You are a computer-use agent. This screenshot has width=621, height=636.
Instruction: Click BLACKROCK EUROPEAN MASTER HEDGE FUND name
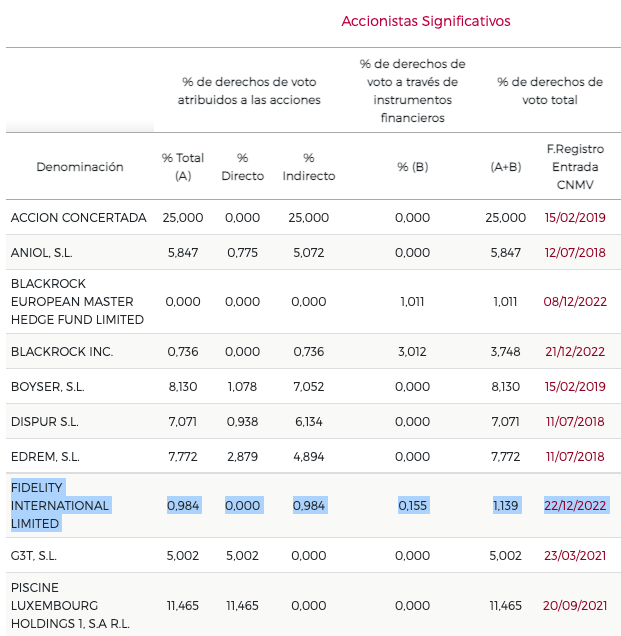(x=77, y=302)
